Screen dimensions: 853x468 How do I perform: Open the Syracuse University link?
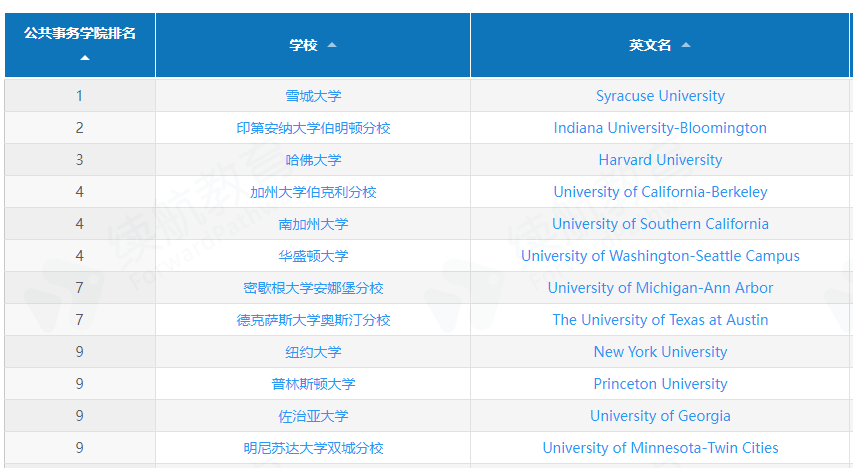point(660,96)
